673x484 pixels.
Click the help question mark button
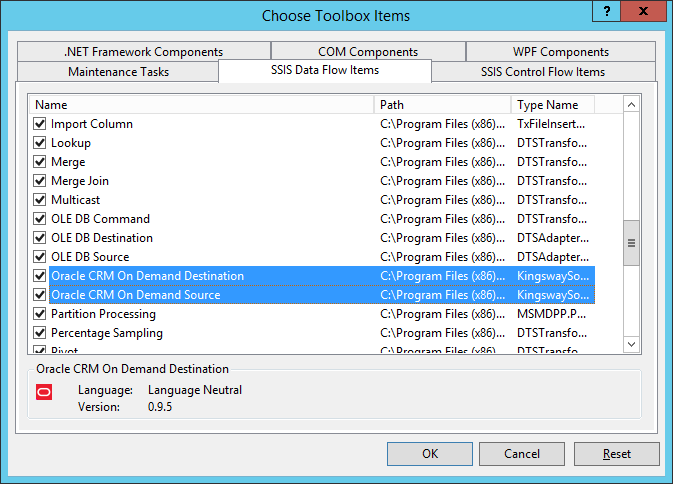[x=606, y=11]
